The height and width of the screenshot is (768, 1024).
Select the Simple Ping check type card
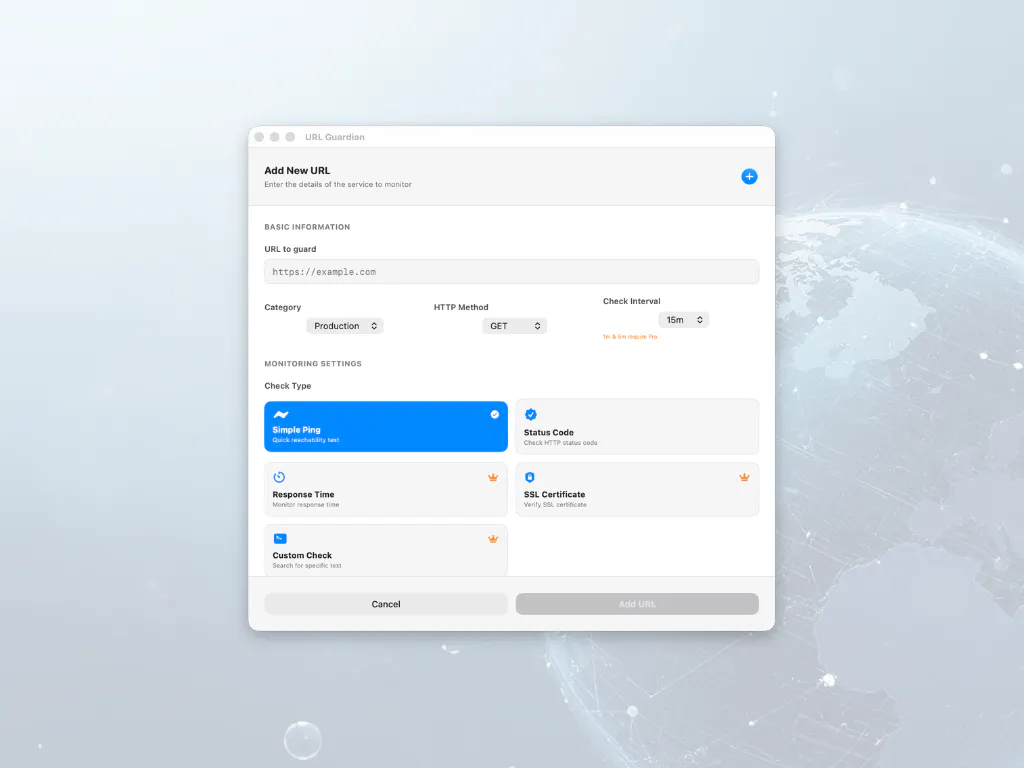tap(385, 426)
